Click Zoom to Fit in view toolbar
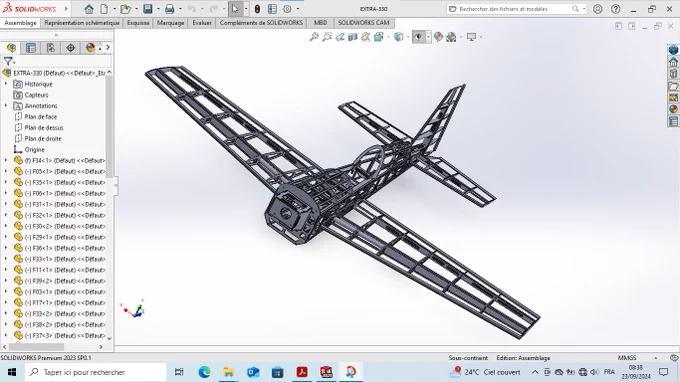This screenshot has height=382, width=680. pyautogui.click(x=314, y=37)
